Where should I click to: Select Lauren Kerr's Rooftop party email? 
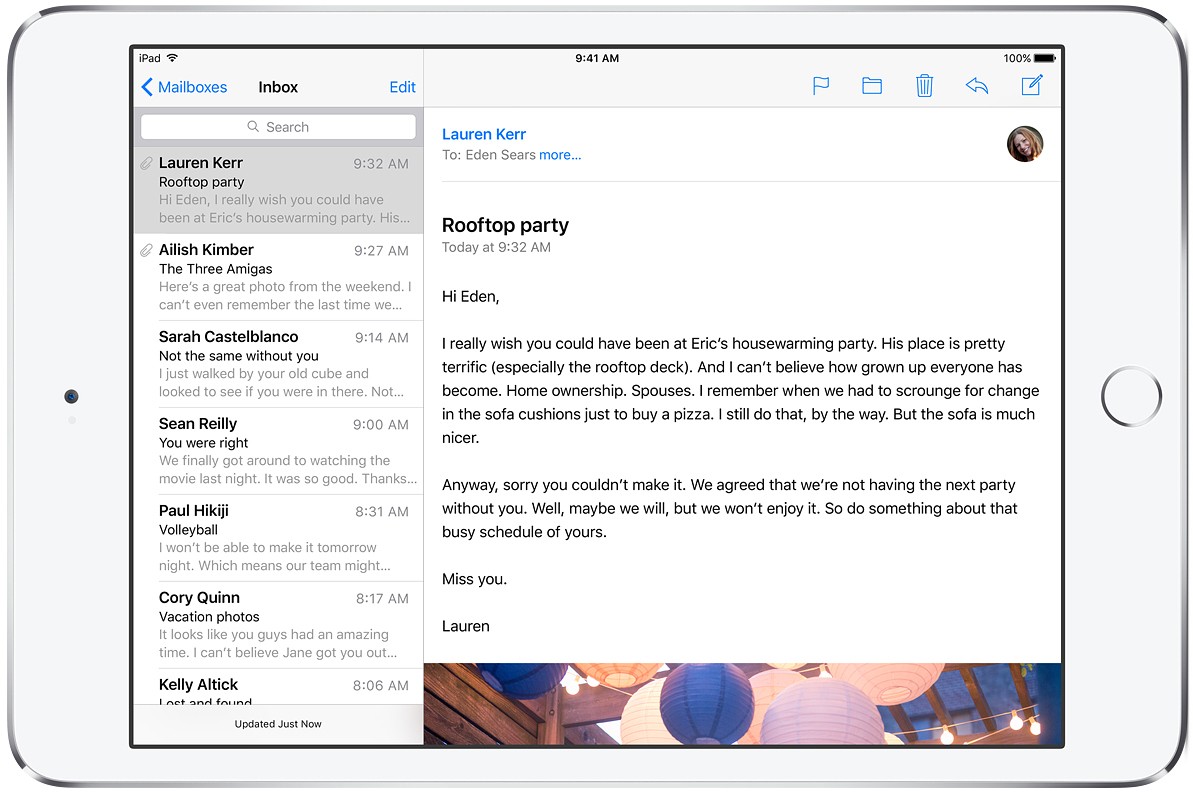click(278, 190)
